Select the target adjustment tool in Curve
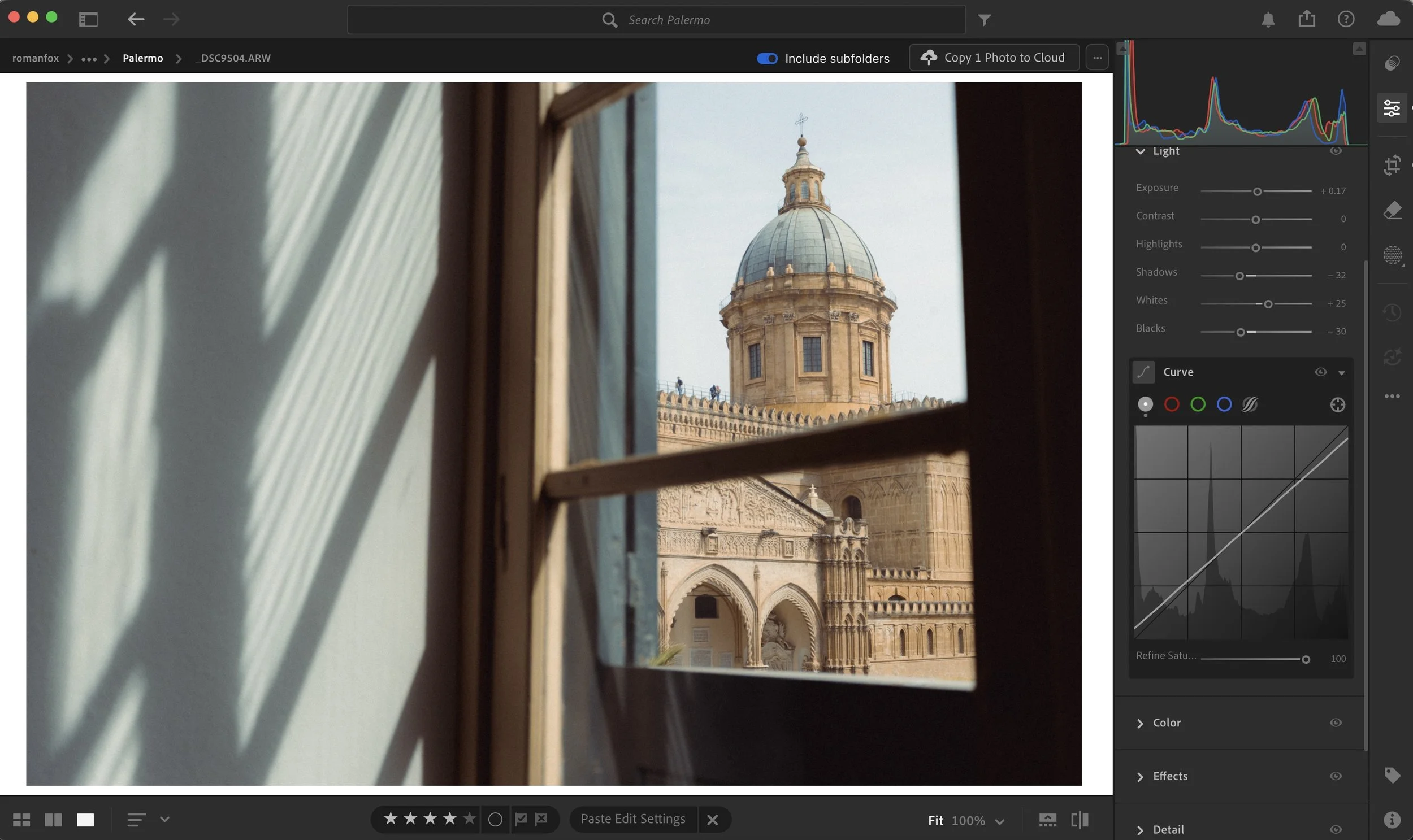This screenshot has width=1413, height=840. click(1337, 404)
